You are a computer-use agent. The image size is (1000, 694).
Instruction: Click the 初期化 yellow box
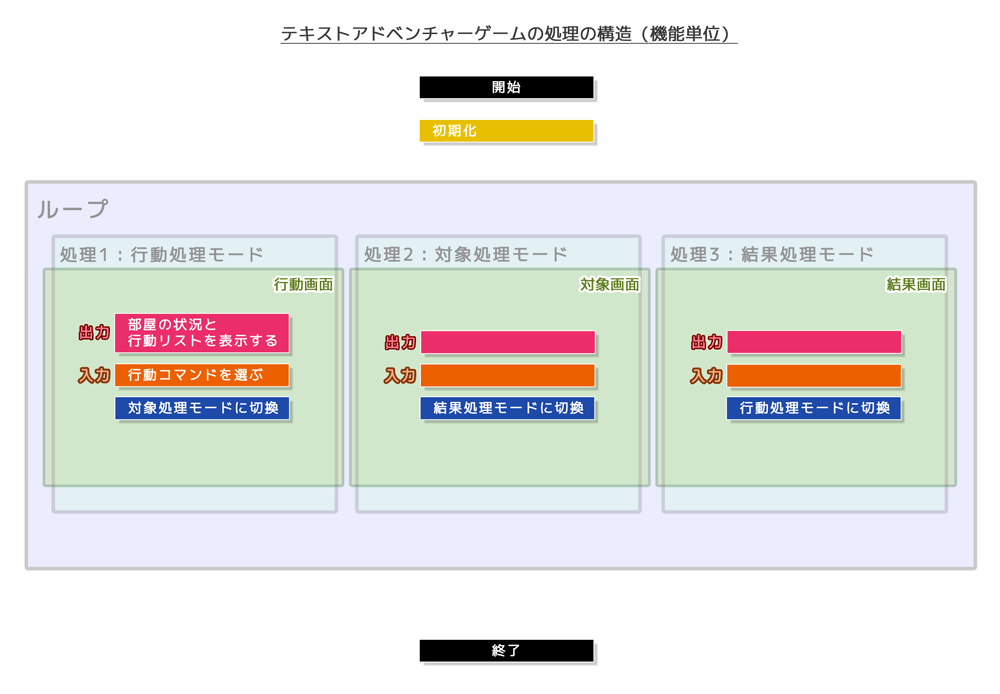pyautogui.click(x=506, y=131)
